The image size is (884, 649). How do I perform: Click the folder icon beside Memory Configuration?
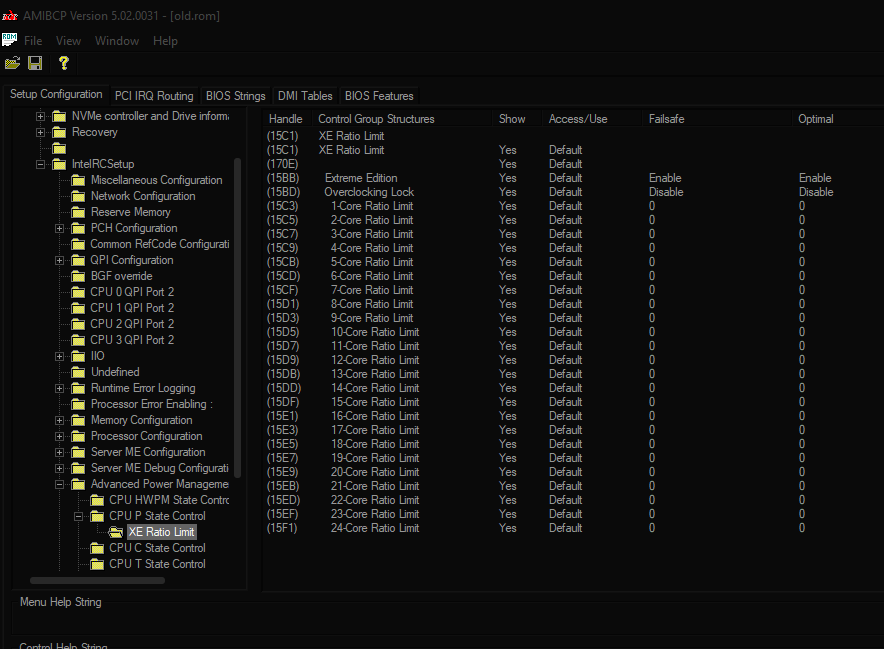tap(78, 421)
